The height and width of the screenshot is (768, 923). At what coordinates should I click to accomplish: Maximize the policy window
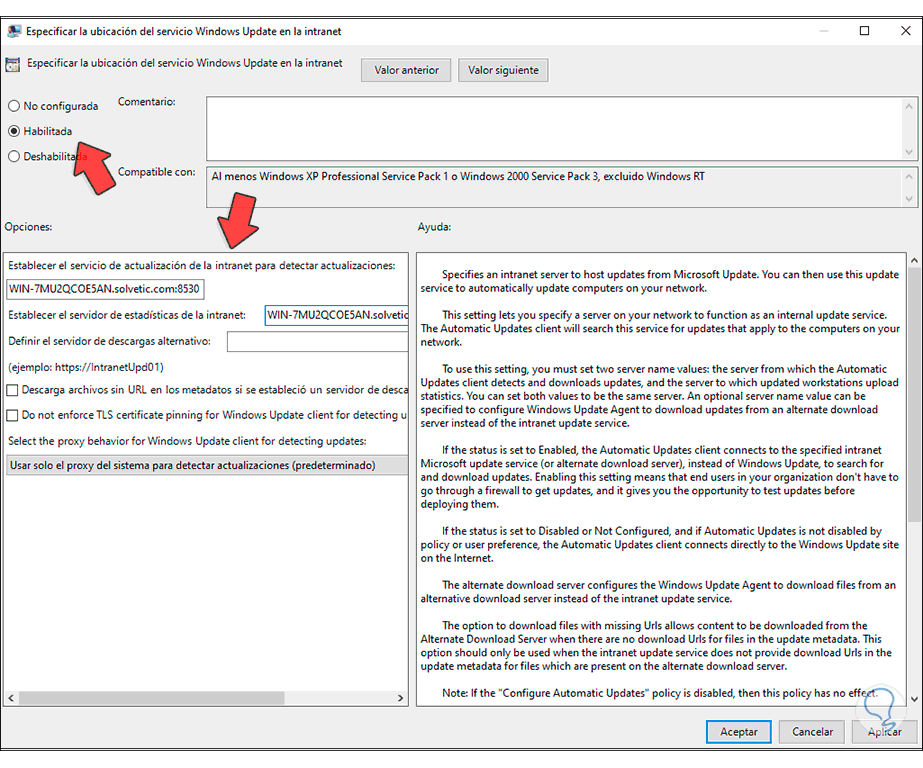point(864,31)
